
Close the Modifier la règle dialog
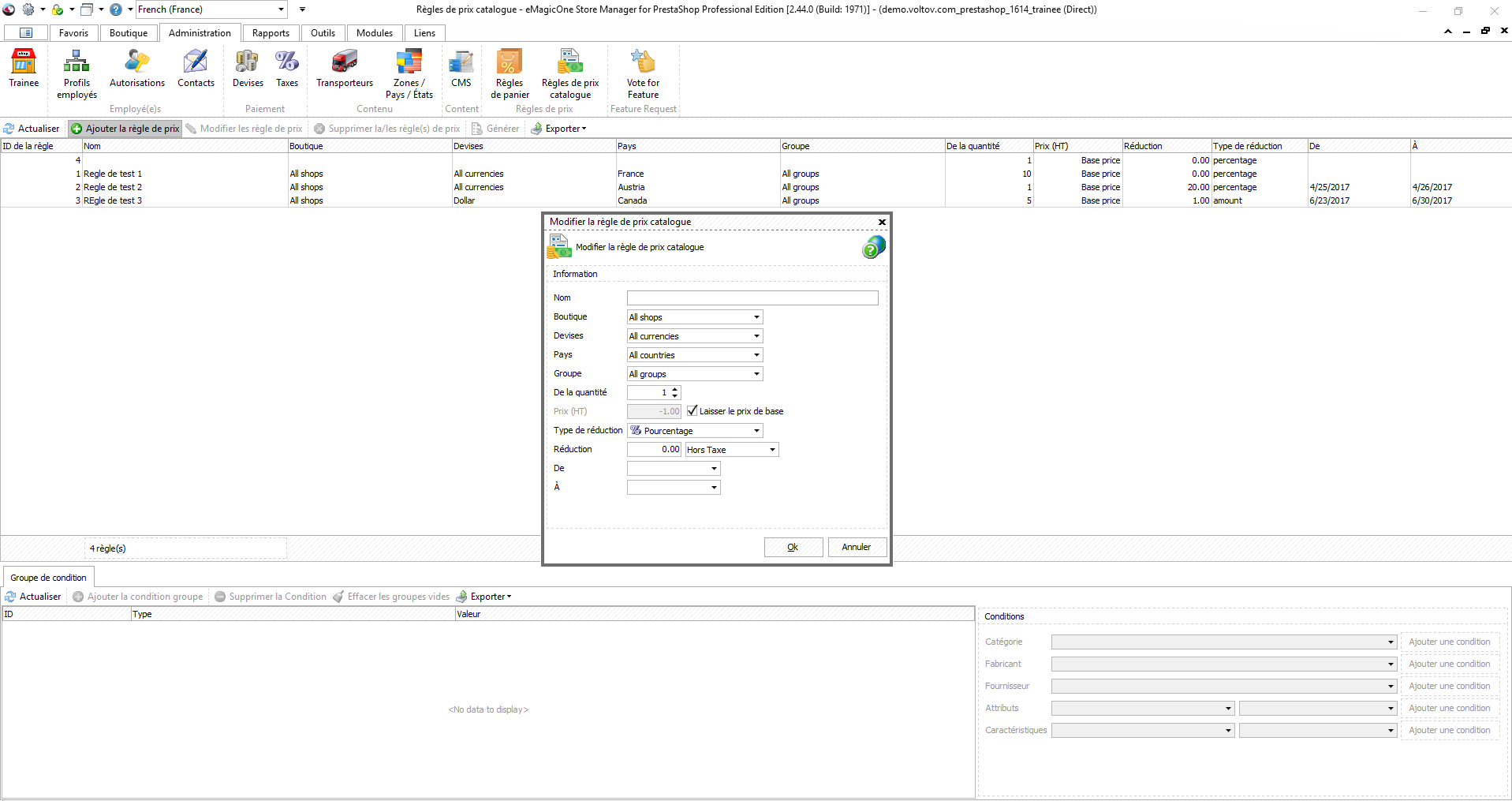coord(882,223)
